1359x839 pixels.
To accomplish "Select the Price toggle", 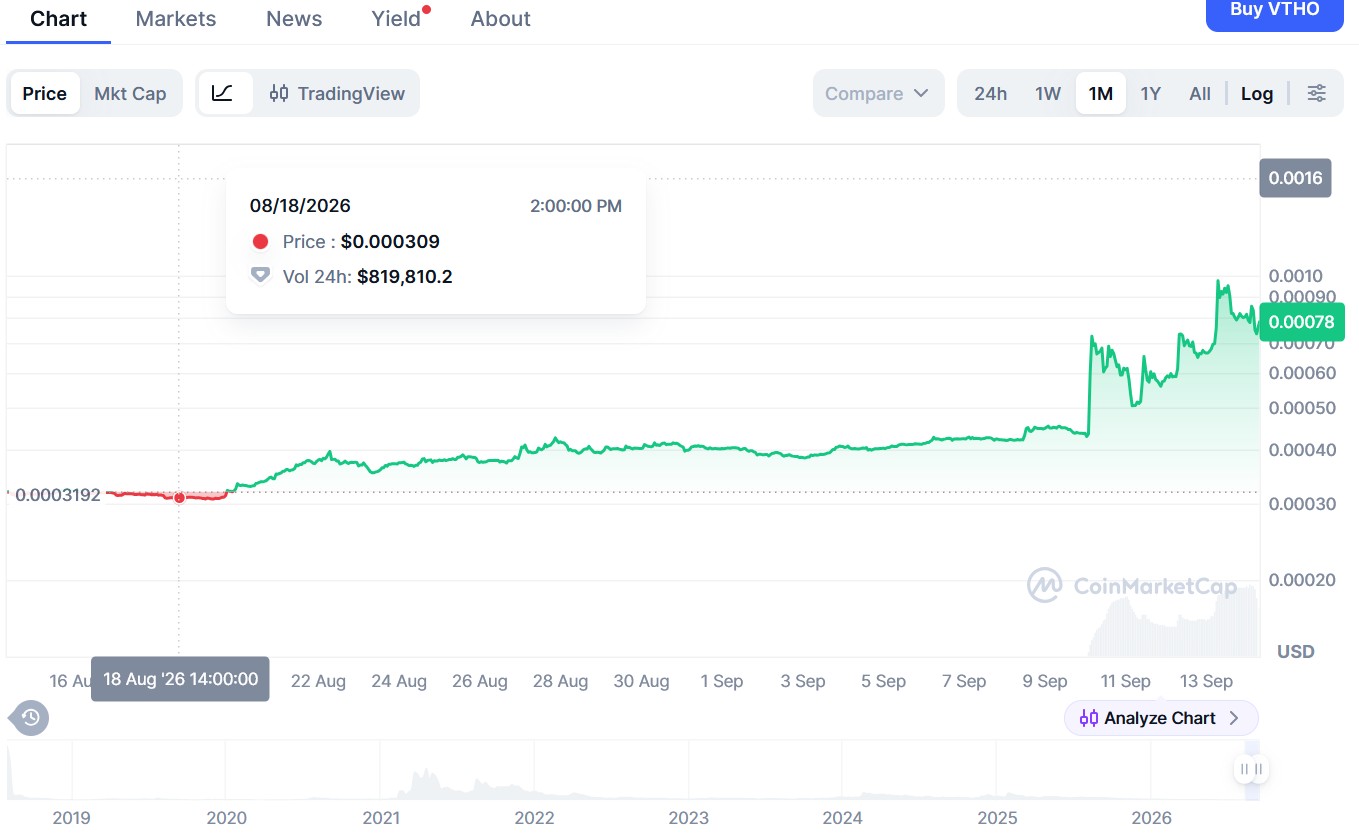I will [45, 93].
